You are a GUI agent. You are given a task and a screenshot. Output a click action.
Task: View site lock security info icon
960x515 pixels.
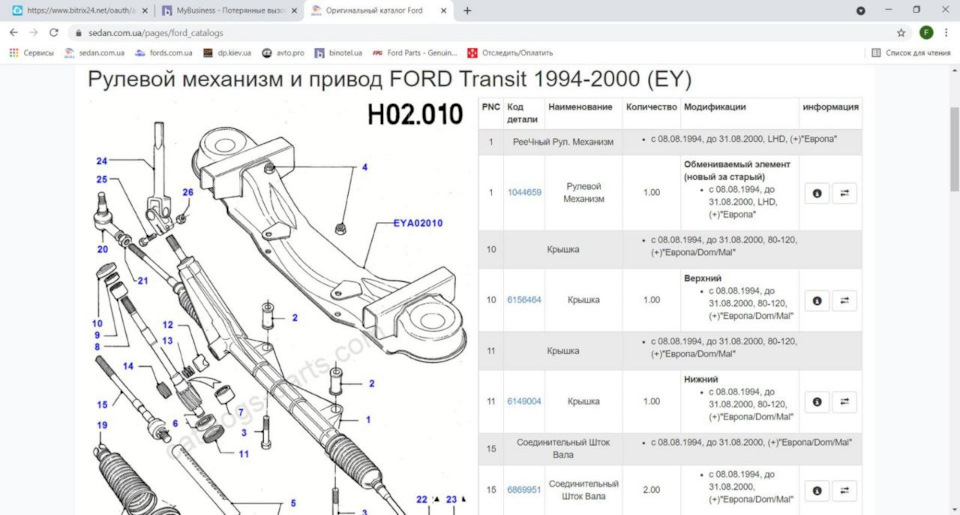click(x=78, y=33)
